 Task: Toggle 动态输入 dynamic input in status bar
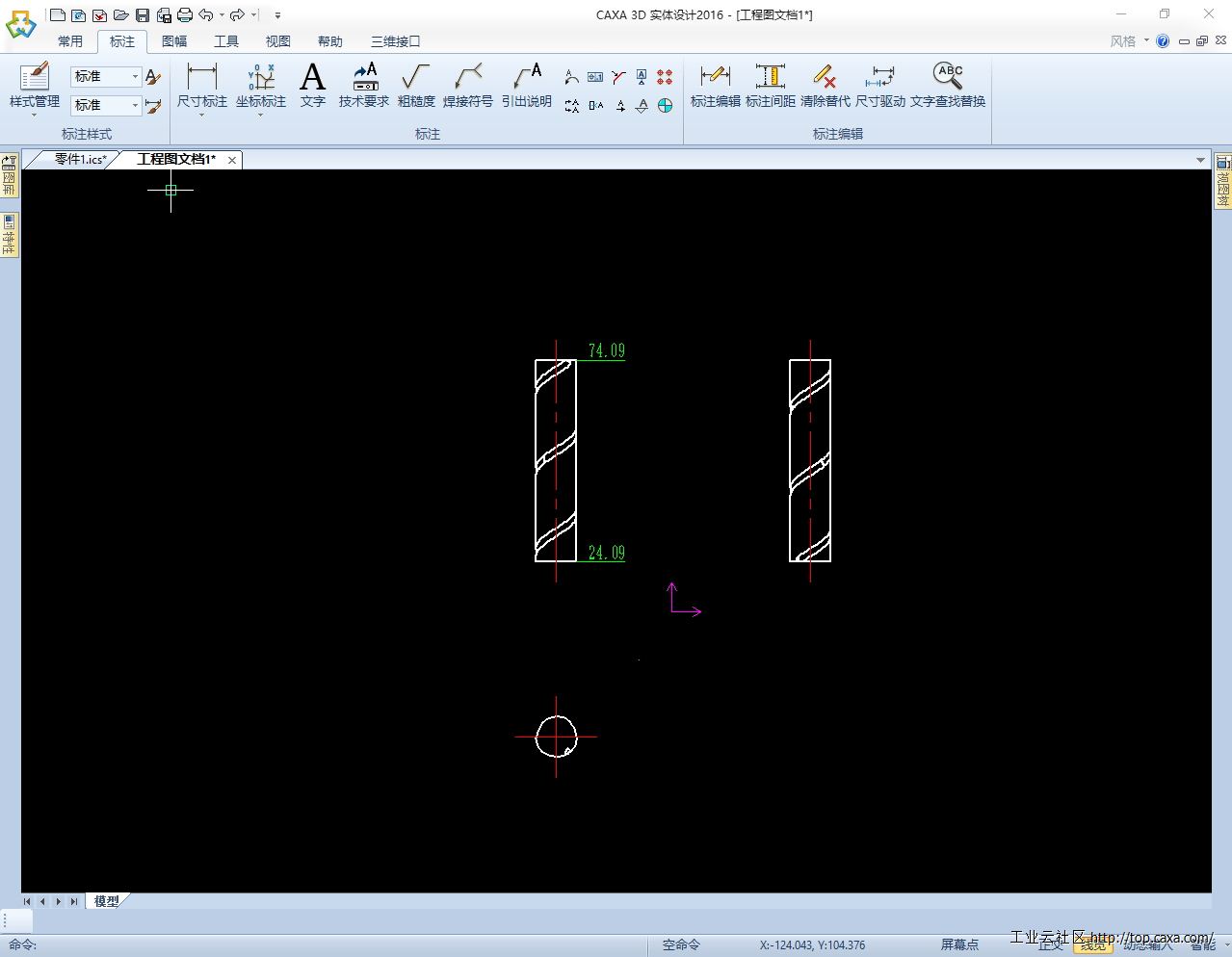tap(1148, 945)
